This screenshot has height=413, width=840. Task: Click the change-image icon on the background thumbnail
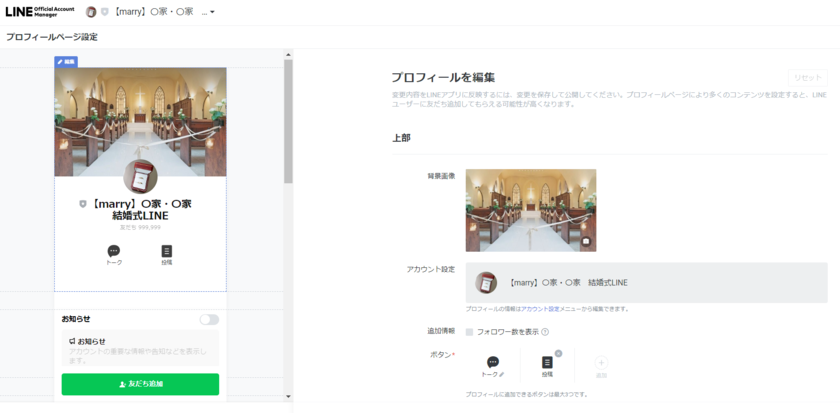586,242
